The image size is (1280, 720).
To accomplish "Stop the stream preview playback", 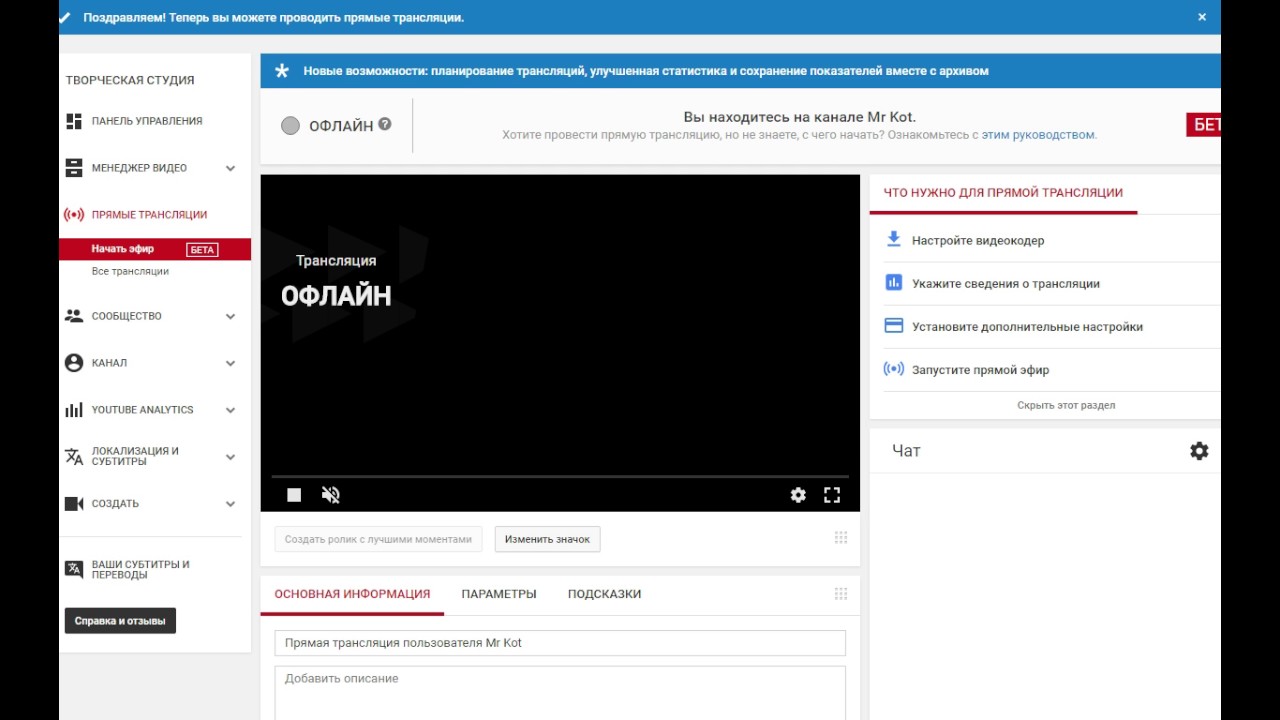I will point(294,495).
